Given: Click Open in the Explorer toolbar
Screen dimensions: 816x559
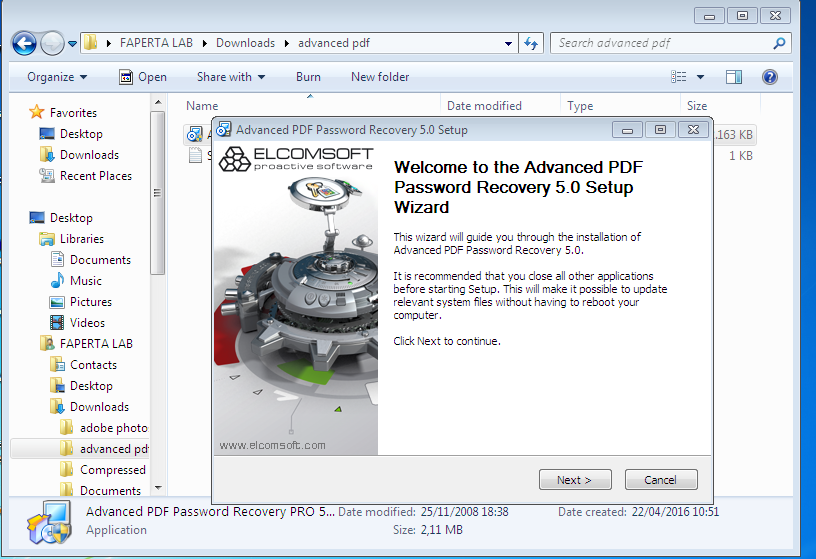Looking at the screenshot, I should point(143,77).
